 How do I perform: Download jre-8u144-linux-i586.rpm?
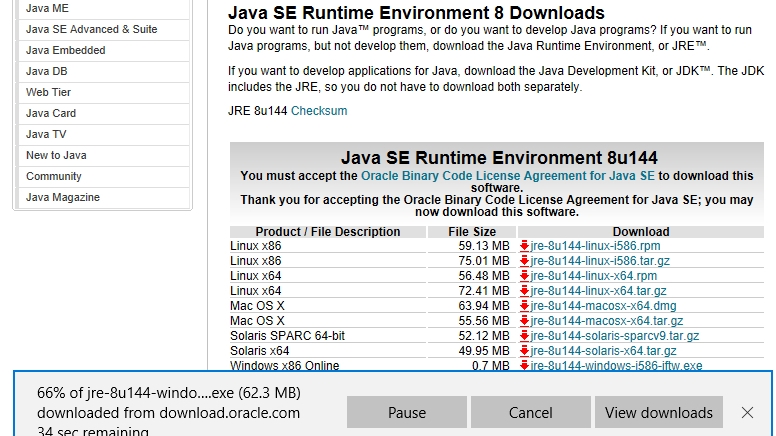point(595,246)
